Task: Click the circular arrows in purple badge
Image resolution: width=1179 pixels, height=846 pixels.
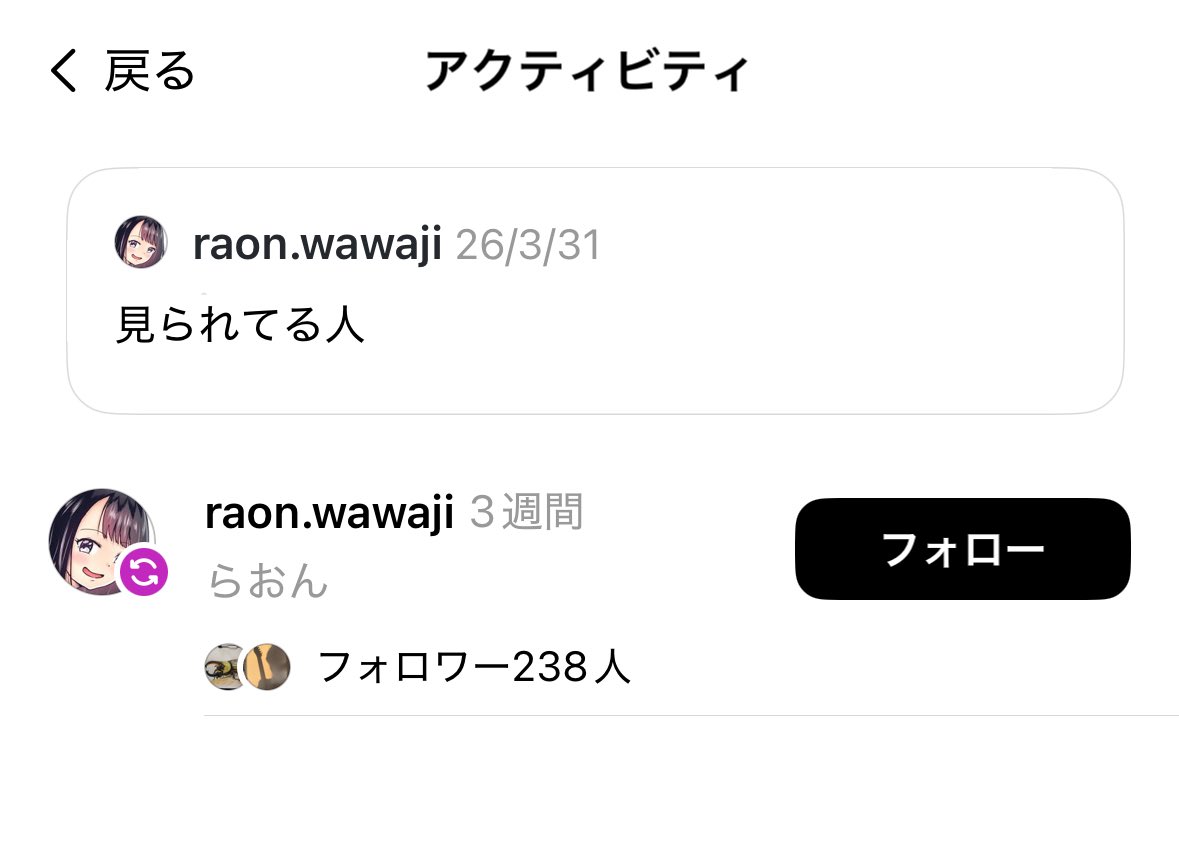Action: point(144,572)
